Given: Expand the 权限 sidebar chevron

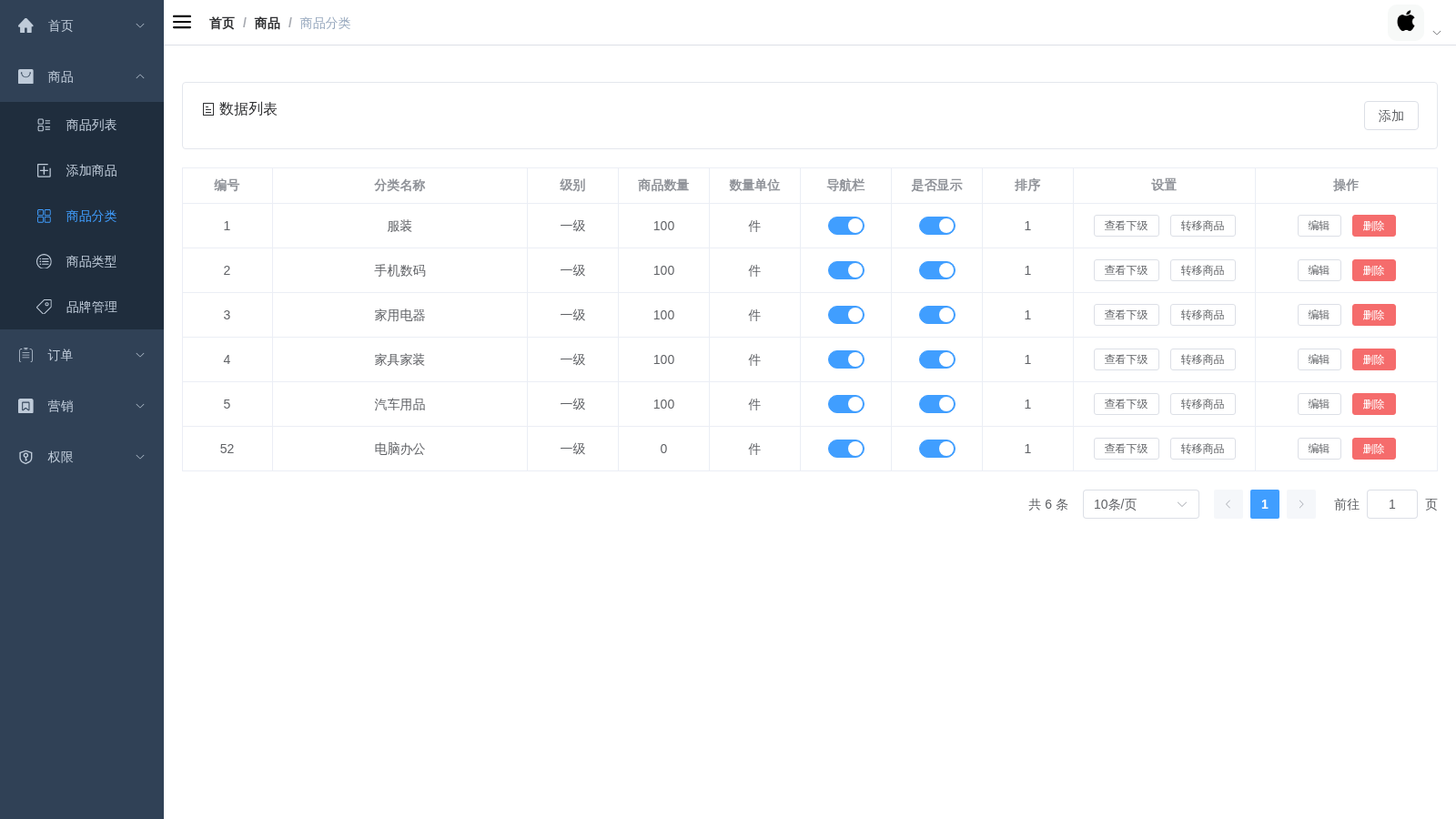Looking at the screenshot, I should pyautogui.click(x=140, y=457).
